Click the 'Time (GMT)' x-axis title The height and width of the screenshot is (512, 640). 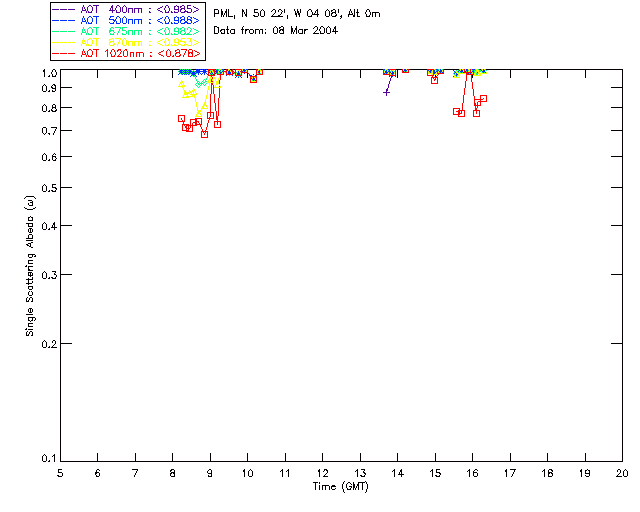pyautogui.click(x=340, y=487)
